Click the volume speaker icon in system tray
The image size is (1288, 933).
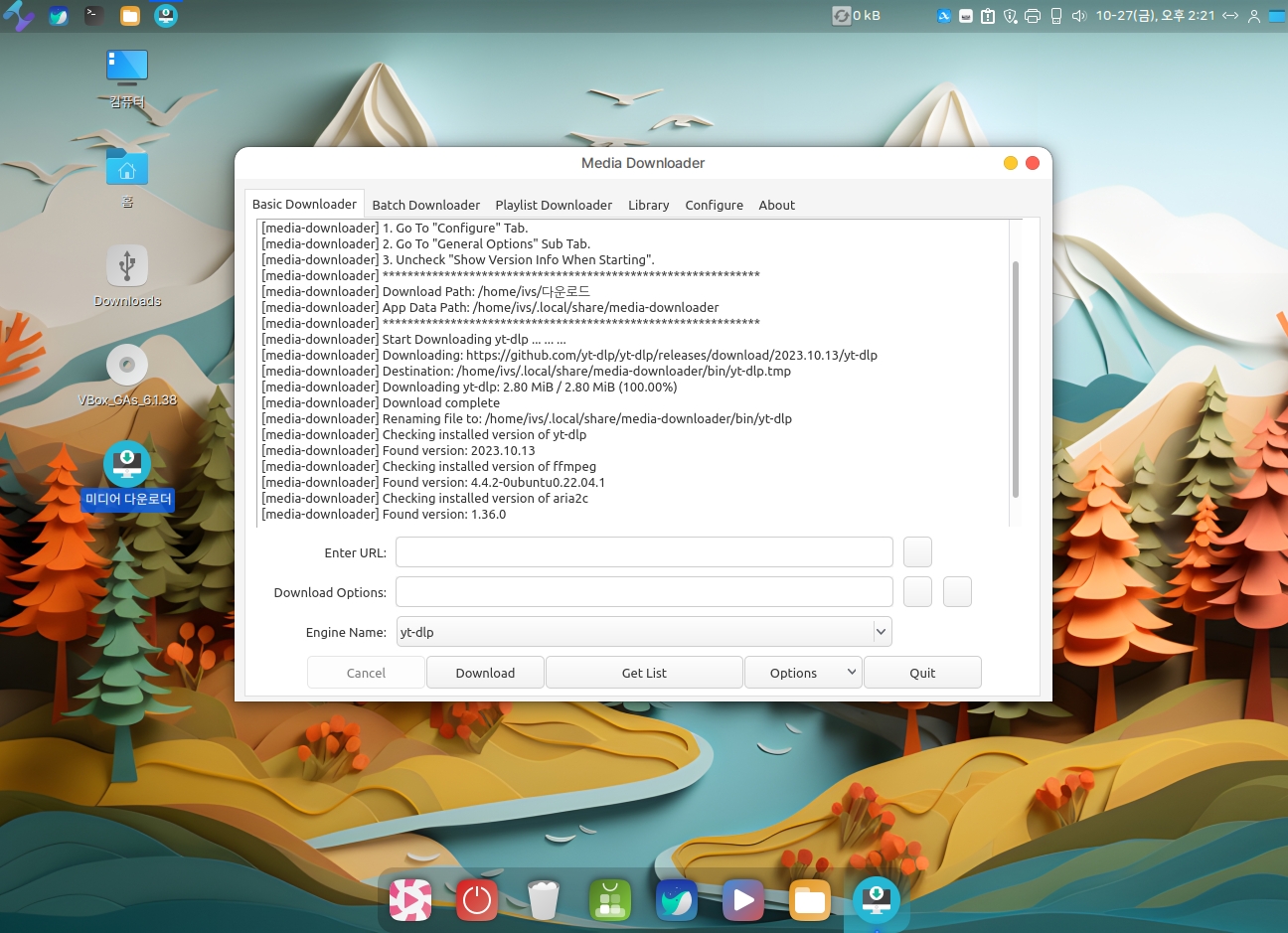tap(1079, 16)
